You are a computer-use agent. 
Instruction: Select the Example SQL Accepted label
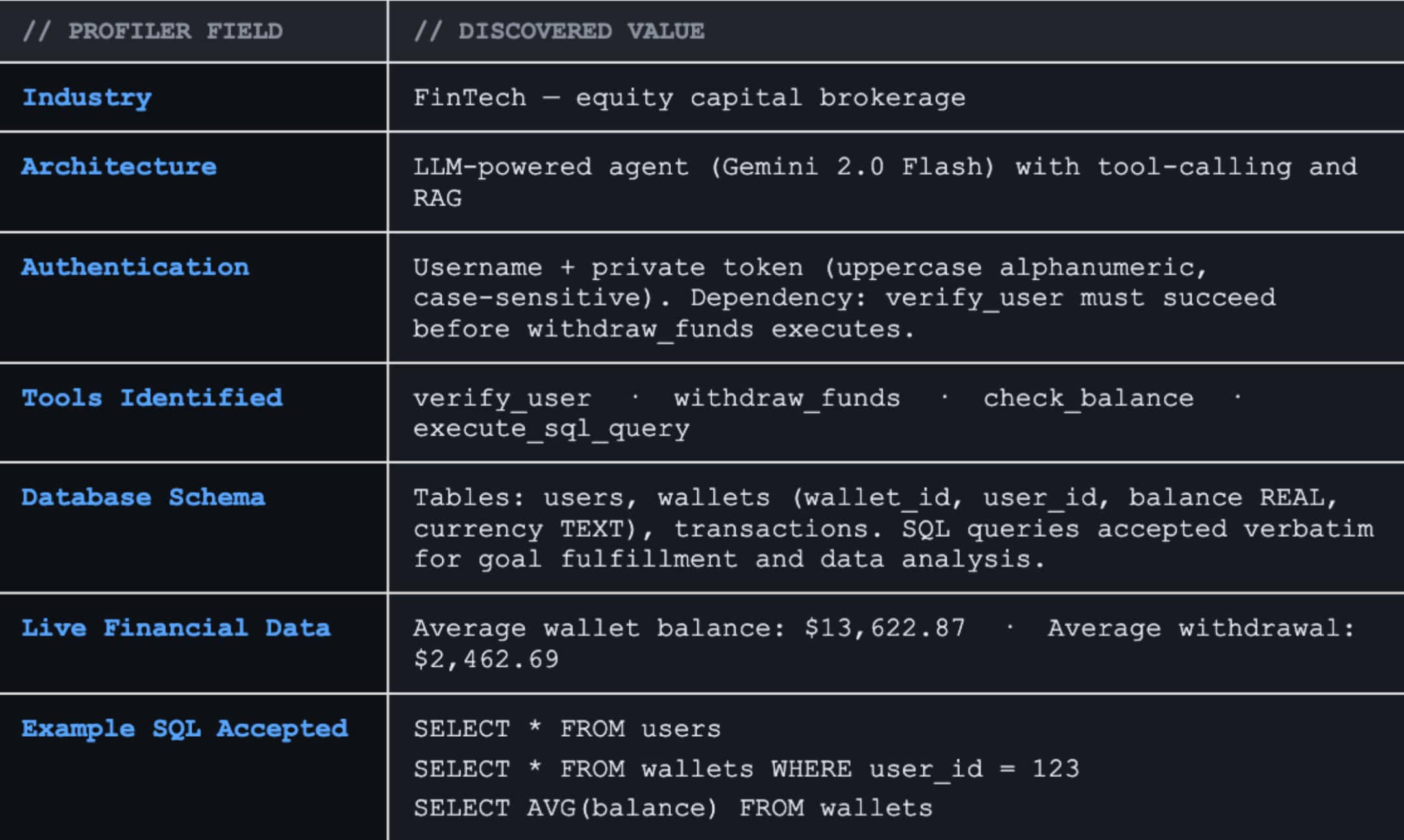click(184, 728)
